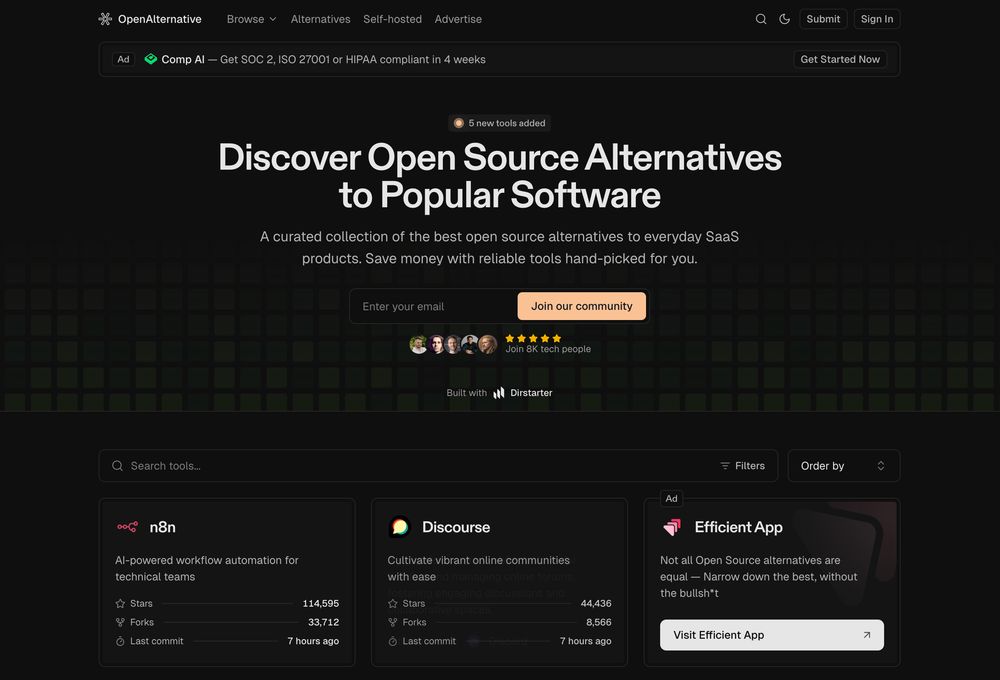Expand the Filters panel
The image size is (1000, 680).
[x=742, y=466]
